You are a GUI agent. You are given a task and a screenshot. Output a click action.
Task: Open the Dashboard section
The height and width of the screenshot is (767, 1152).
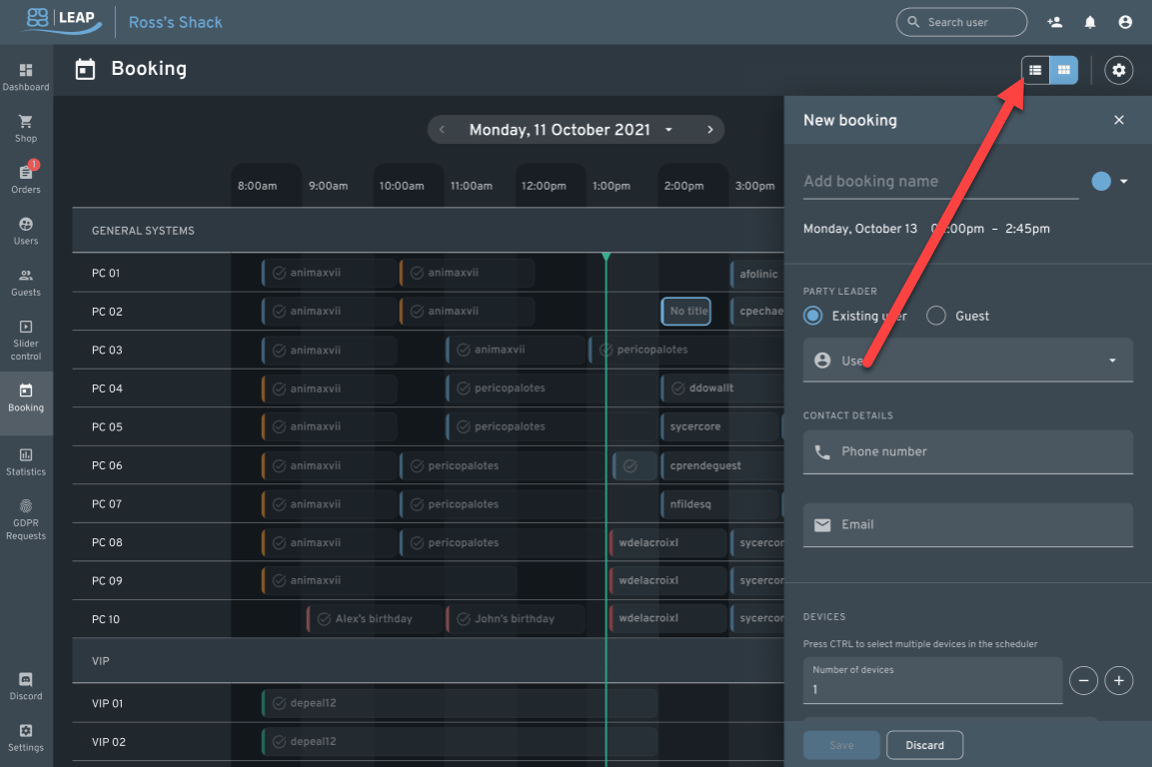(26, 76)
